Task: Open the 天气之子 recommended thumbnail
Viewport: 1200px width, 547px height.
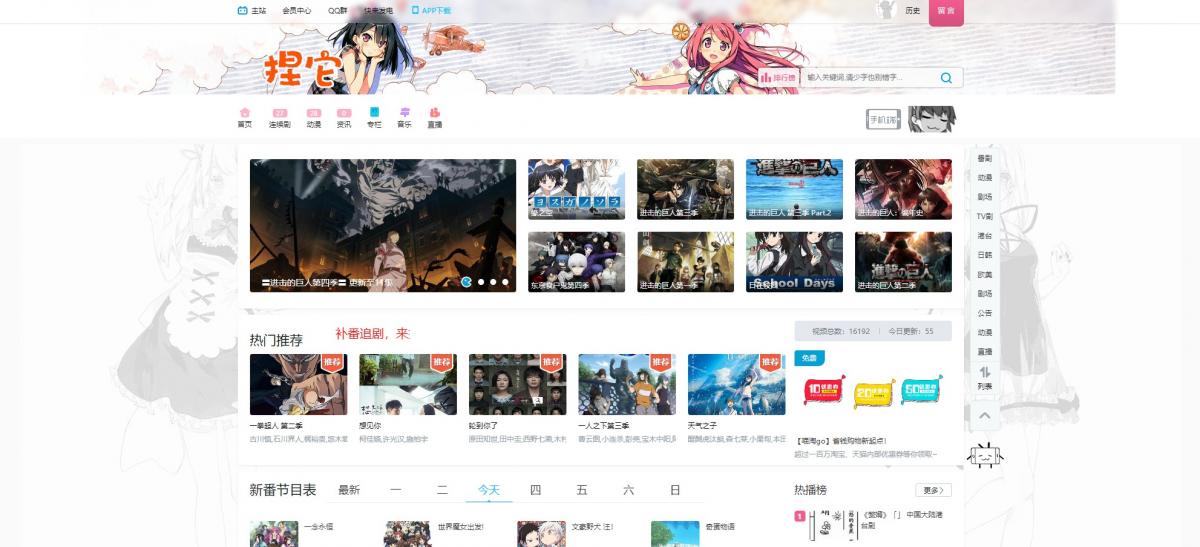Action: pyautogui.click(x=737, y=385)
